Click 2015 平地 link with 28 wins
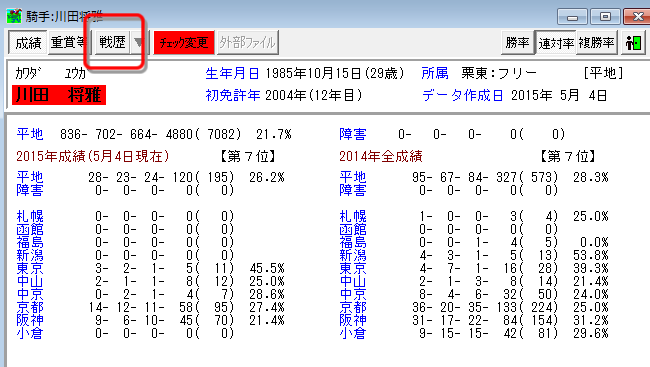 coord(30,177)
